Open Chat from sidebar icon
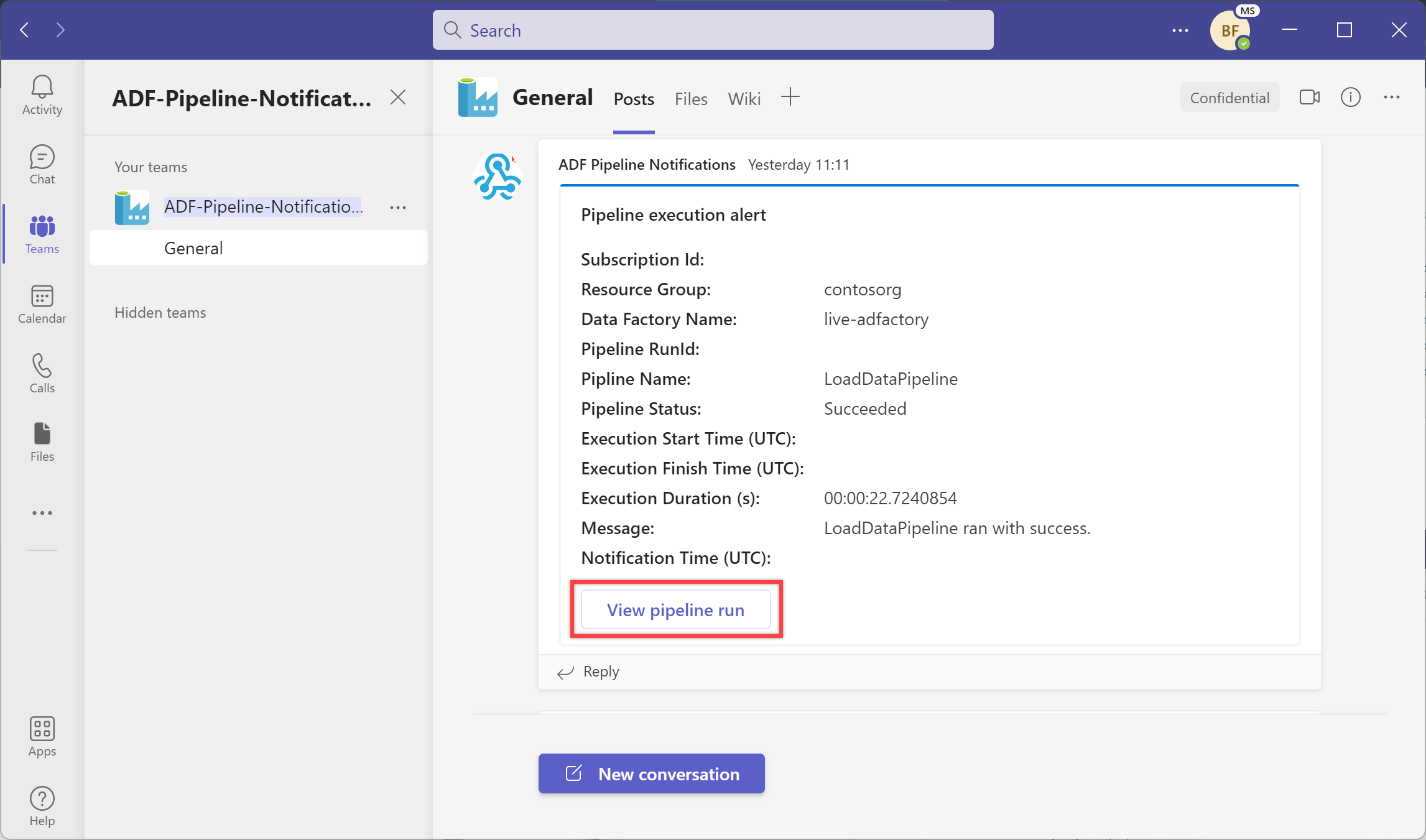This screenshot has height=840, width=1426. pyautogui.click(x=42, y=164)
